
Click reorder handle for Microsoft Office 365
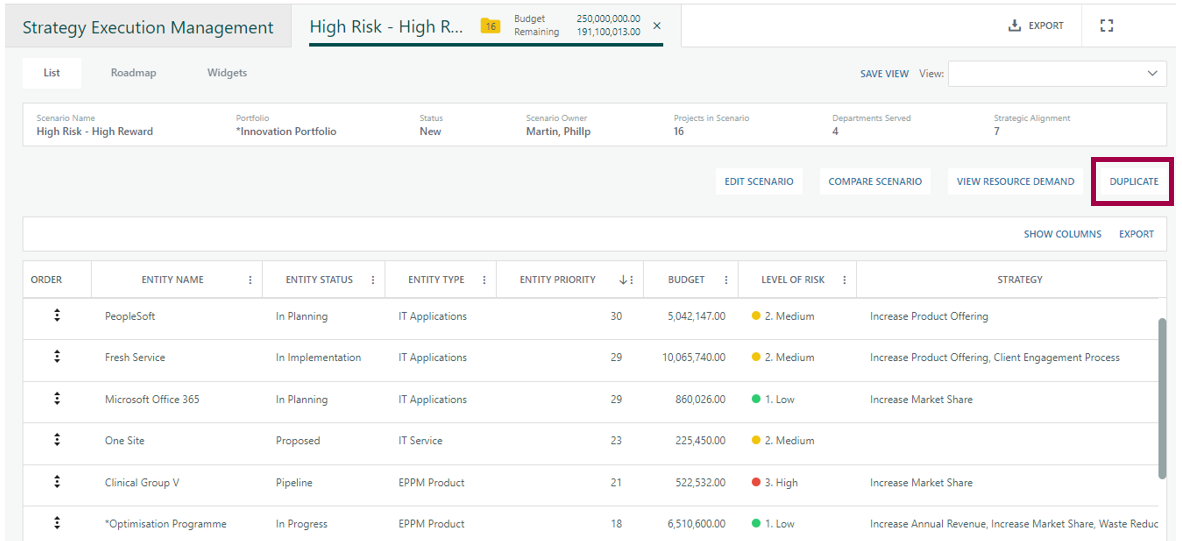tap(57, 399)
